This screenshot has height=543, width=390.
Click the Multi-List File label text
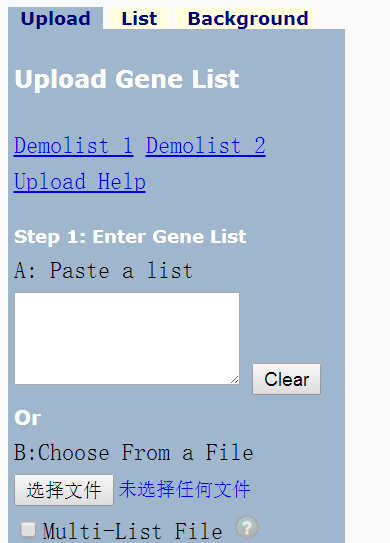(132, 531)
